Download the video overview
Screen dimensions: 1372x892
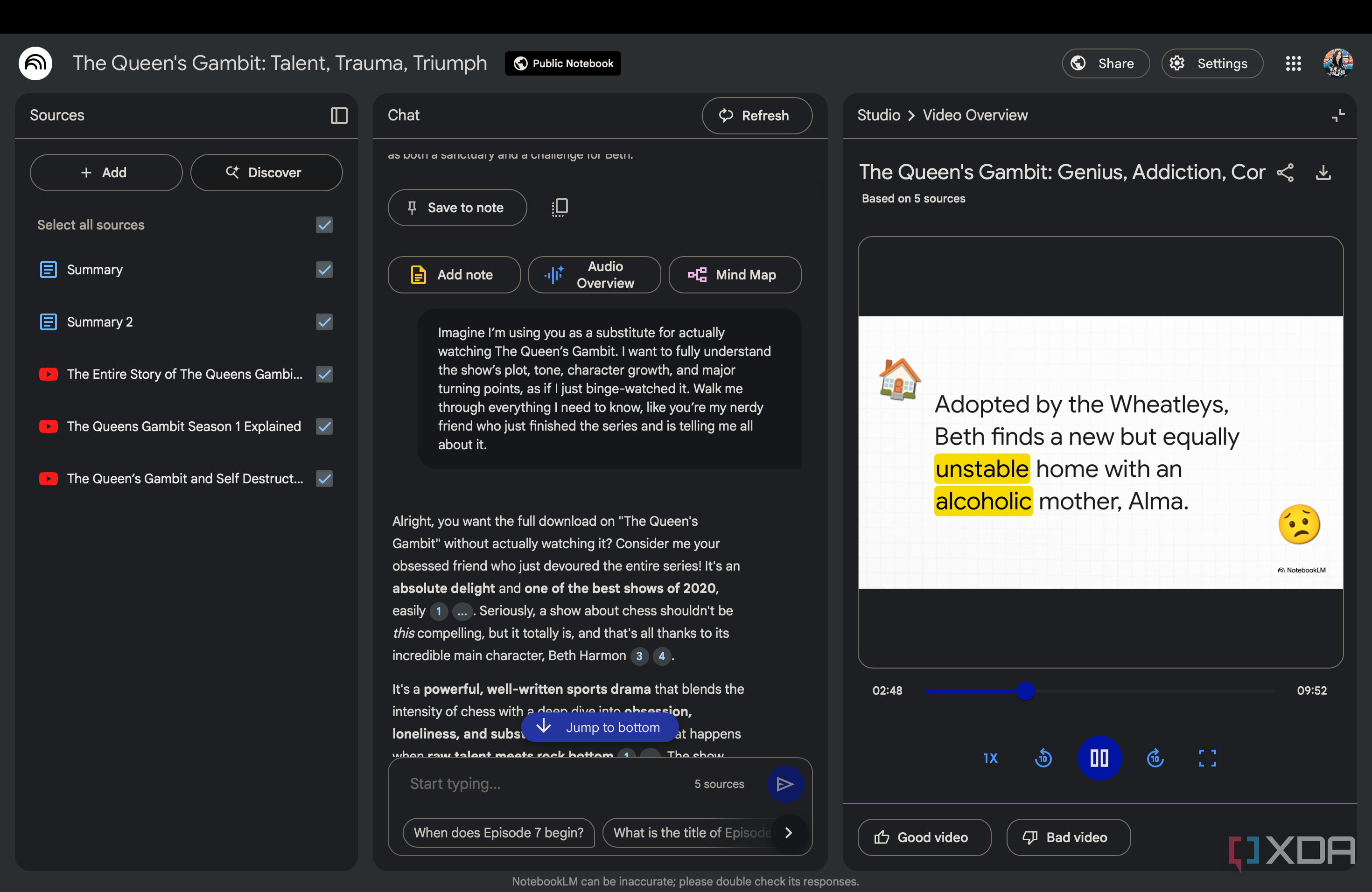coord(1323,173)
